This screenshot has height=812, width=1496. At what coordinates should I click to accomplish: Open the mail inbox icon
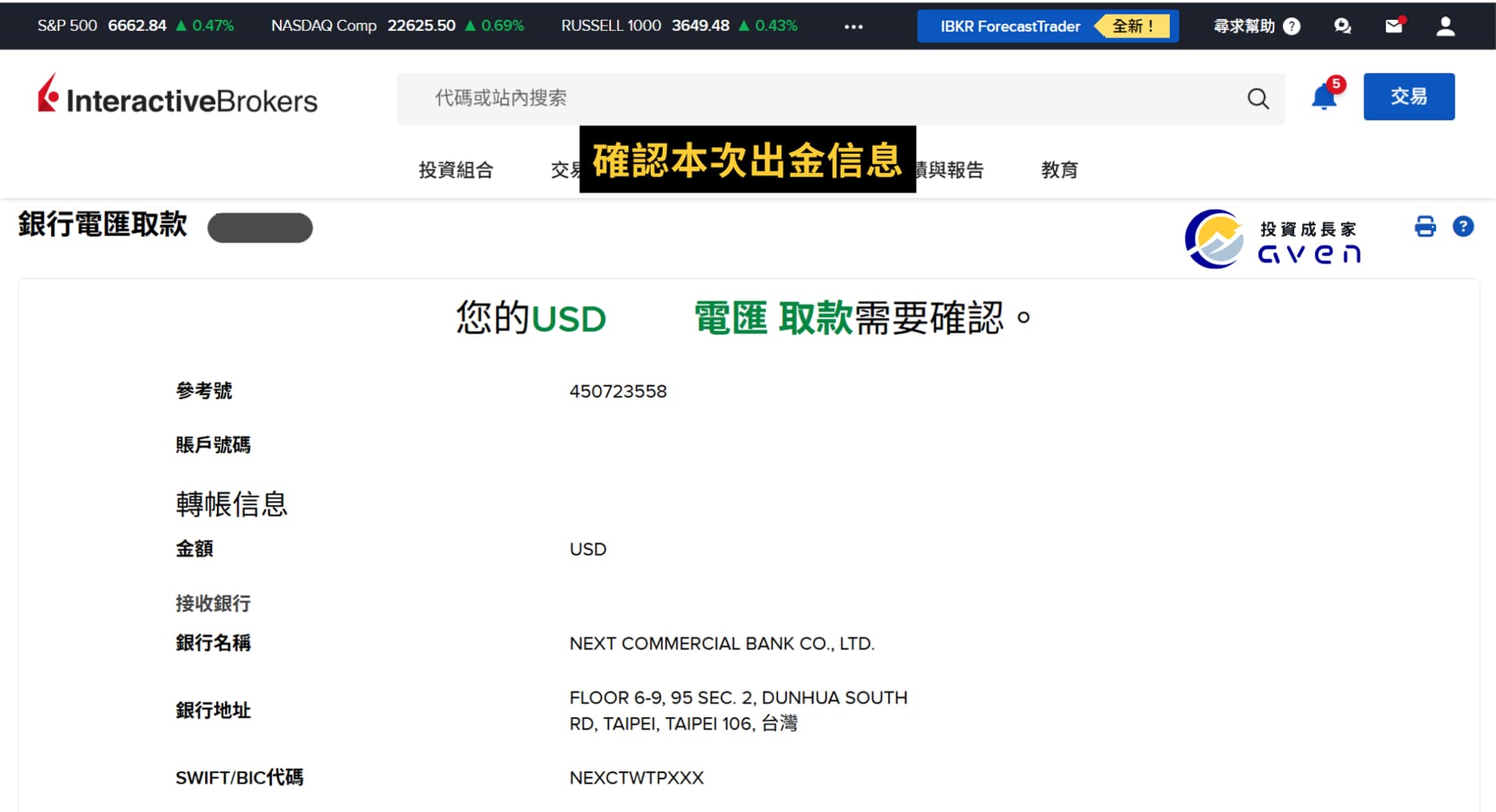coord(1393,26)
